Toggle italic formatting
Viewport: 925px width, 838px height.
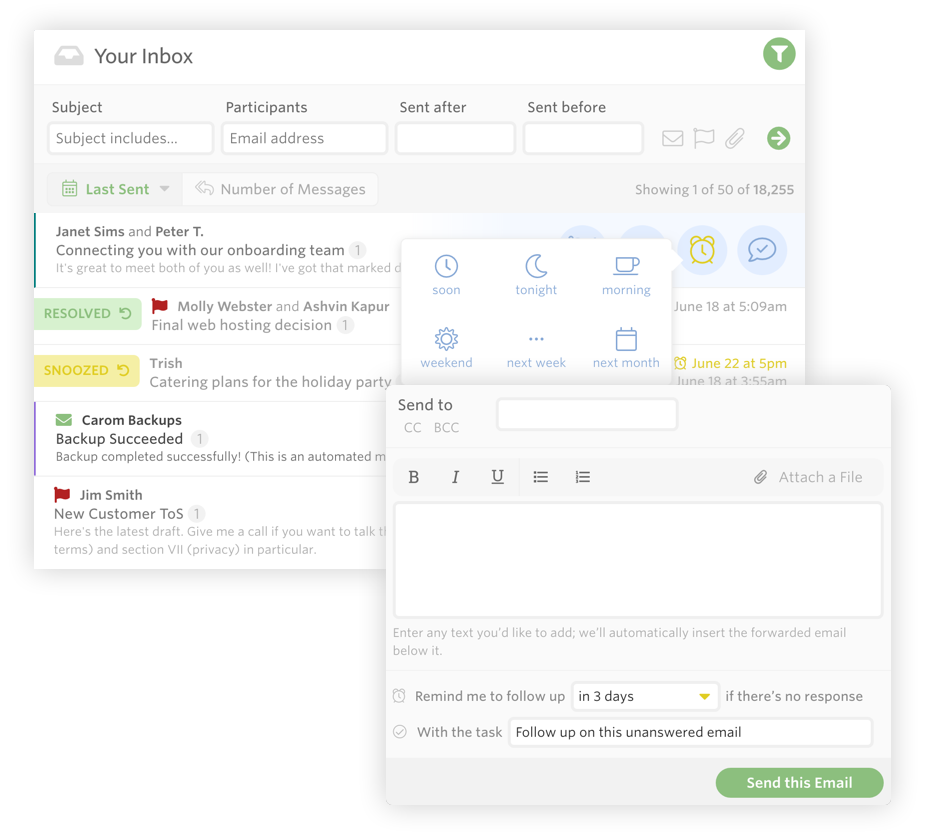coord(455,477)
